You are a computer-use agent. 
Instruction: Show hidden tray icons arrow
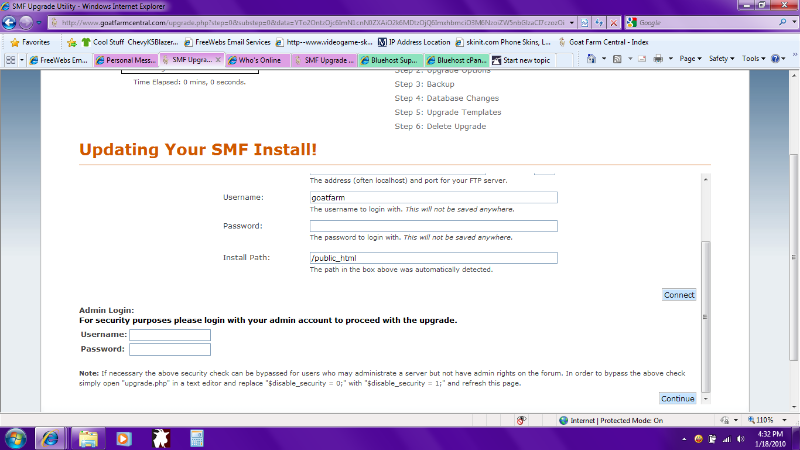tap(684, 439)
